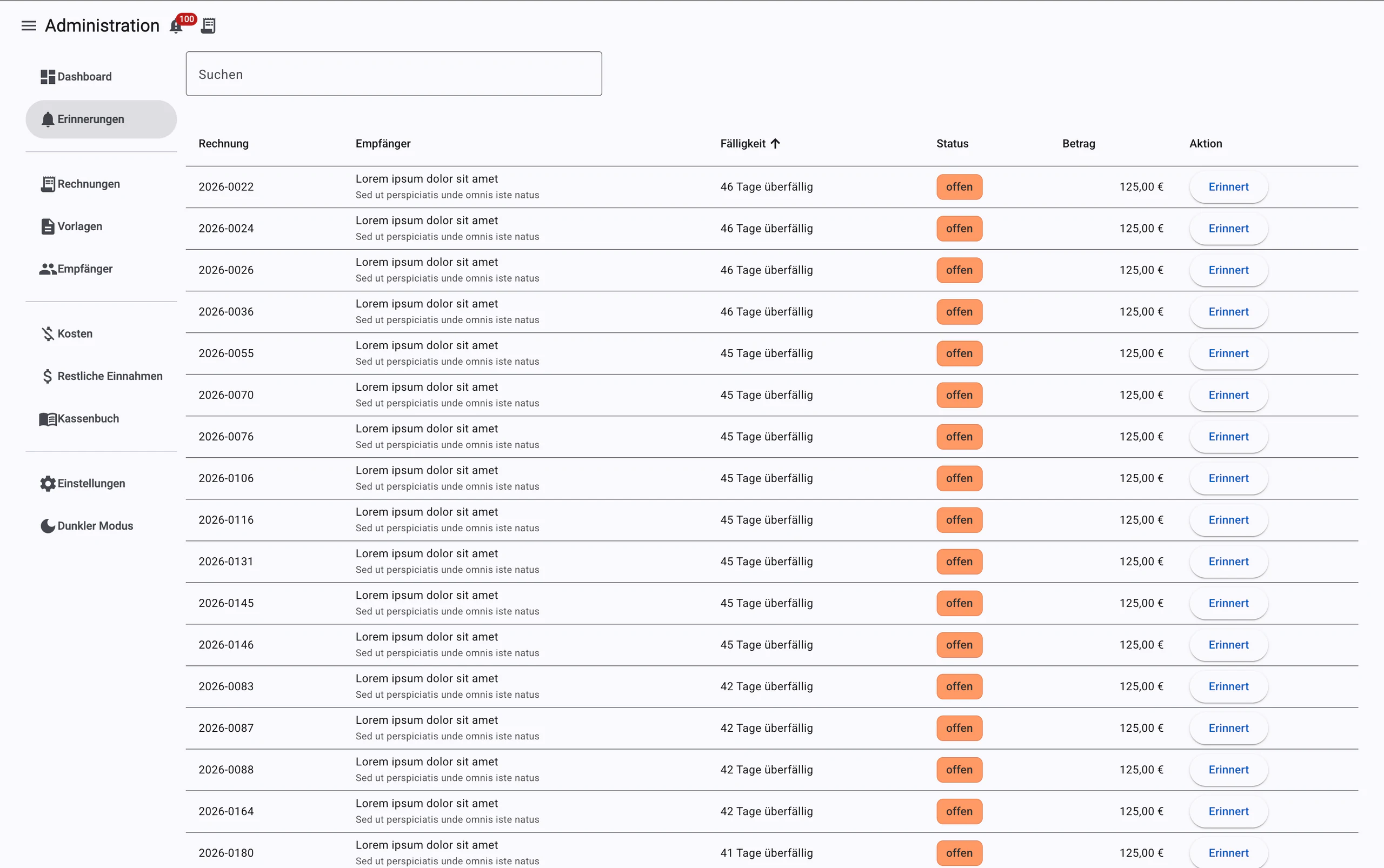Screen dimensions: 1384x868
Task: Click the Restliche Einnahmen dollar icon
Action: click(48, 377)
